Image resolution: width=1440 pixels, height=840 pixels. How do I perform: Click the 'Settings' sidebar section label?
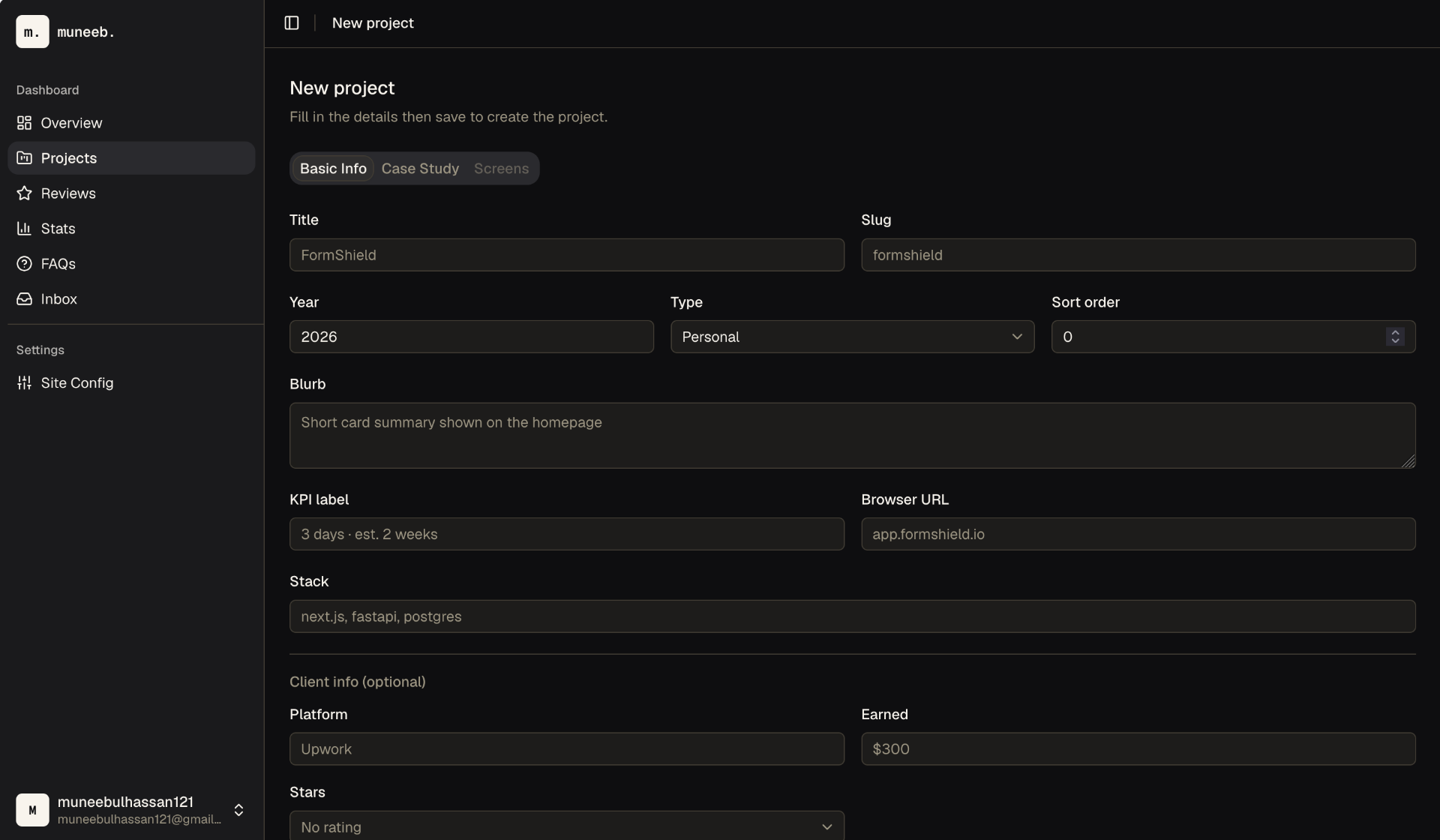click(40, 350)
